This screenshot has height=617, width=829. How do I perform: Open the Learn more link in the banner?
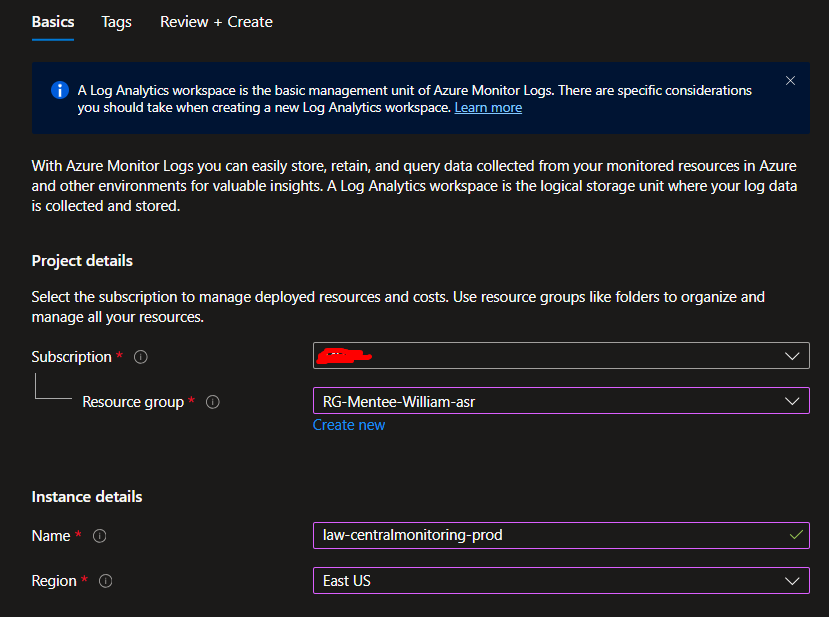pyautogui.click(x=488, y=108)
